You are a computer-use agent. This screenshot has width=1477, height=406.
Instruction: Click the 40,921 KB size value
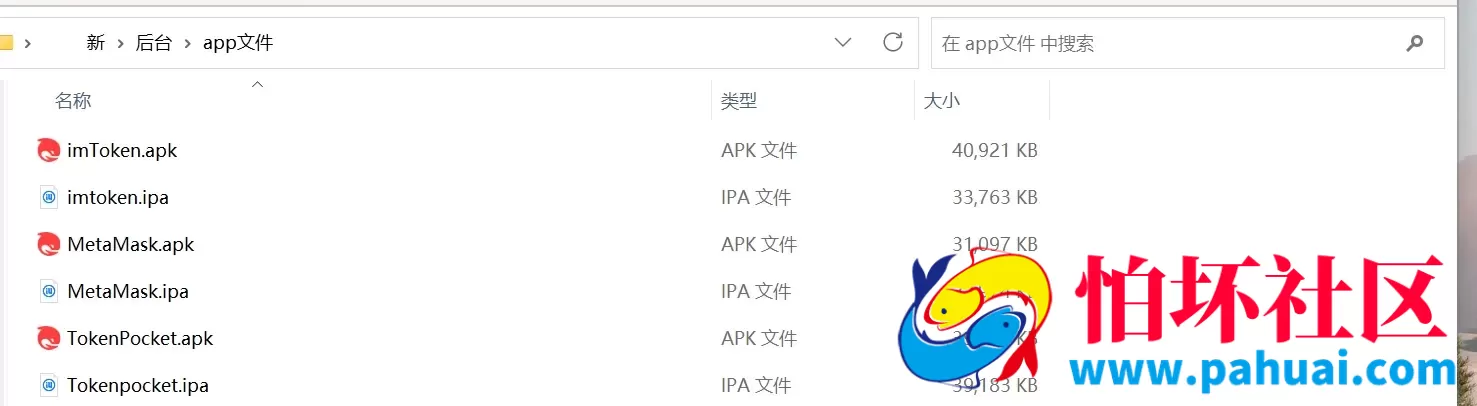[x=995, y=151]
